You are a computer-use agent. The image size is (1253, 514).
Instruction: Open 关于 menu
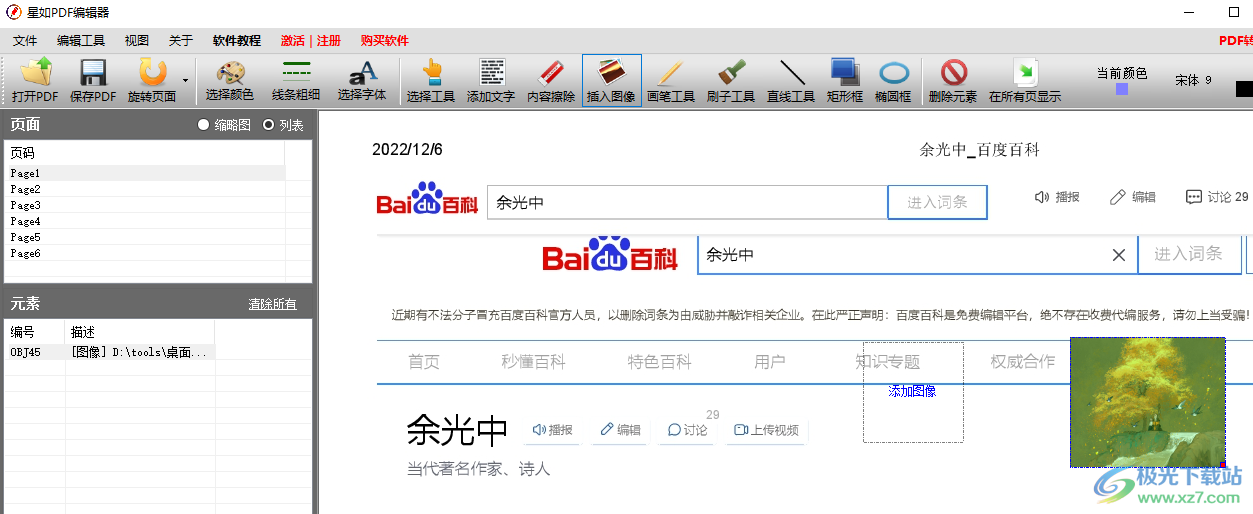coord(181,41)
